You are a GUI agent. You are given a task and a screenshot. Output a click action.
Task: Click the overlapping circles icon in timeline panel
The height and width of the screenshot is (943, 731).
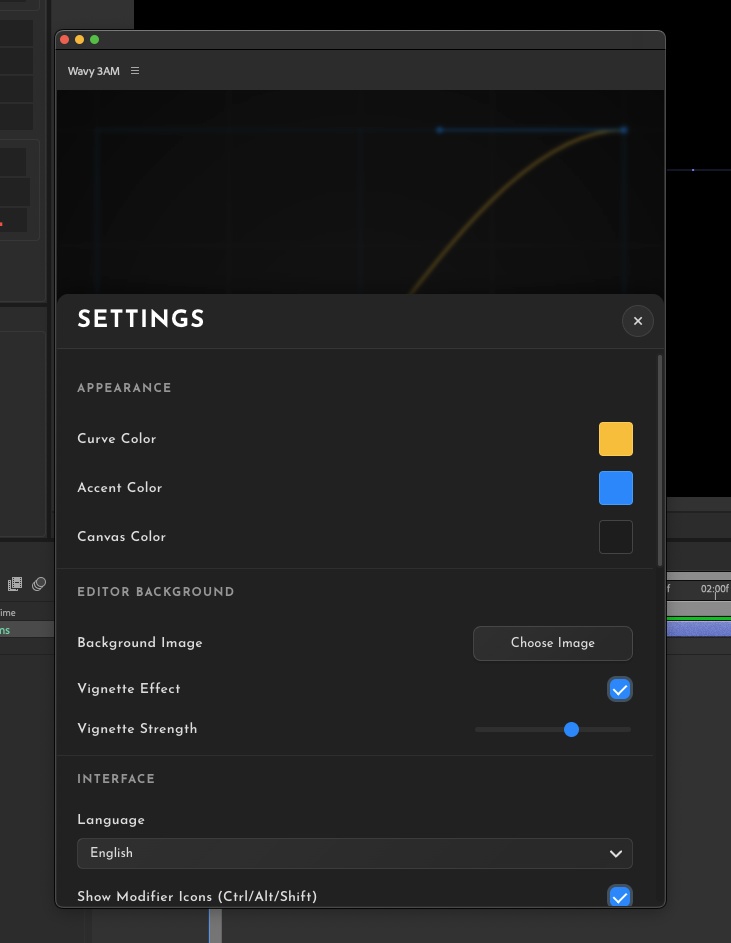pos(39,584)
